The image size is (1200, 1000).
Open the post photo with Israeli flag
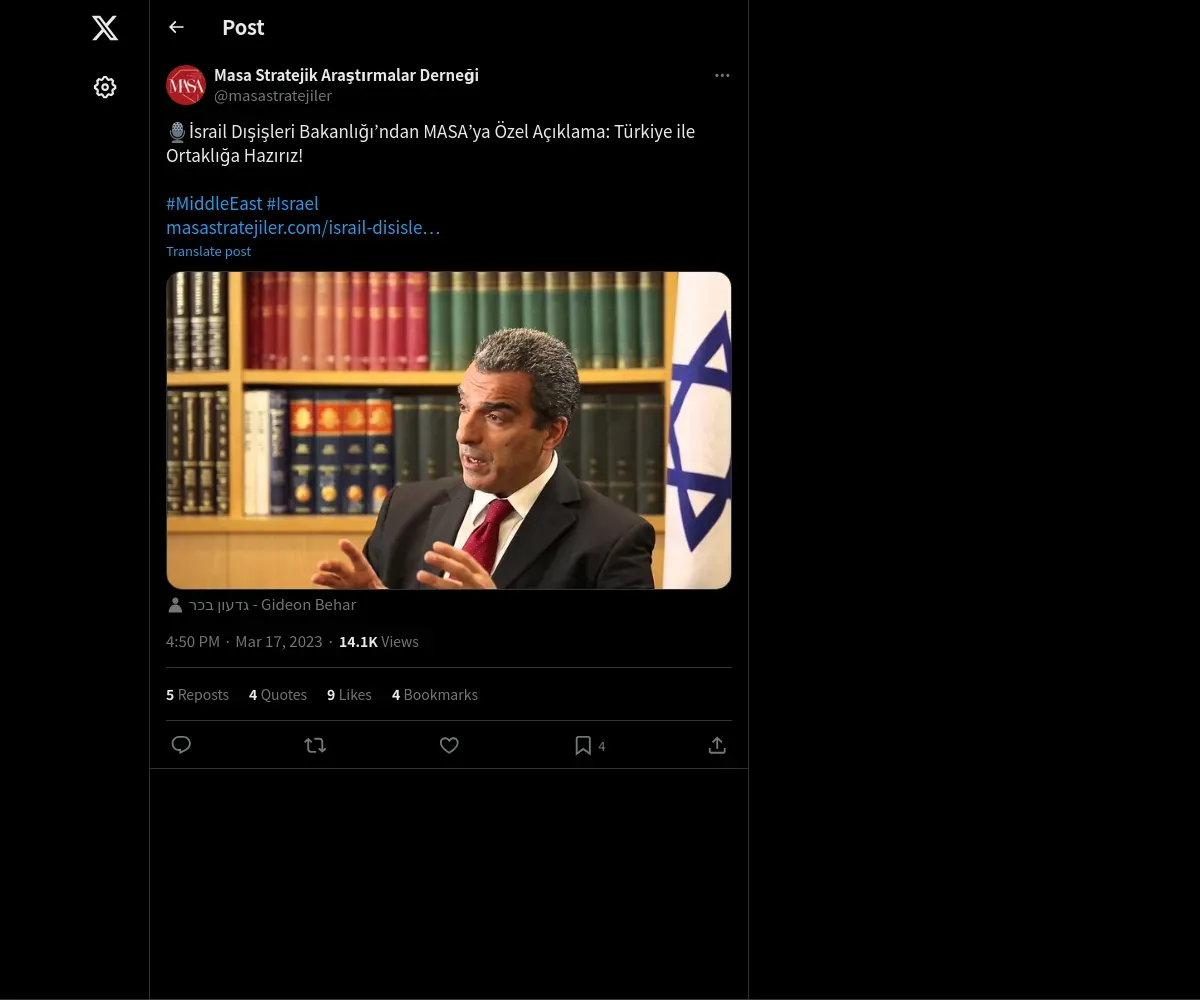(x=448, y=430)
